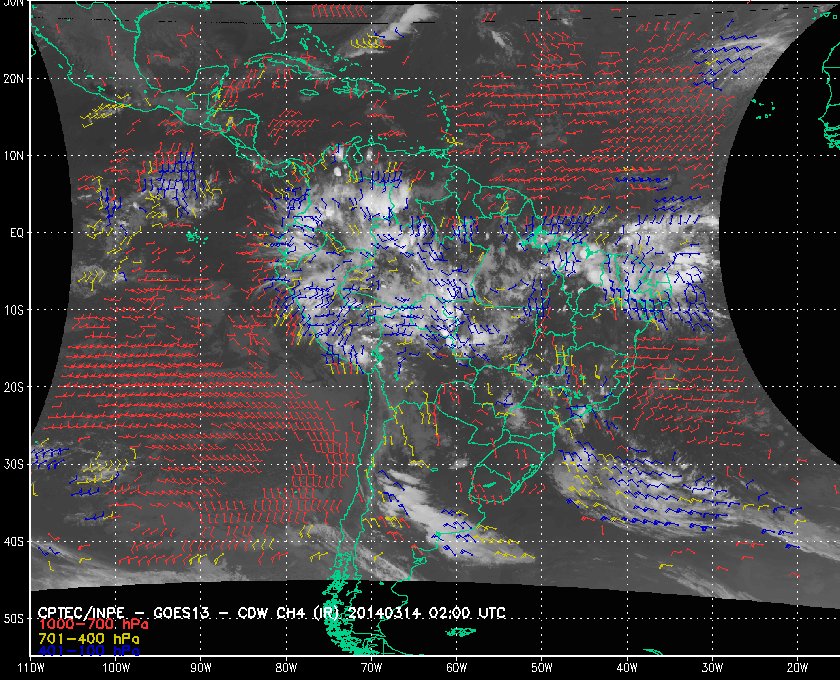The height and width of the screenshot is (680, 840).
Task: Select the "70W" longitude label
Action: coord(371,668)
